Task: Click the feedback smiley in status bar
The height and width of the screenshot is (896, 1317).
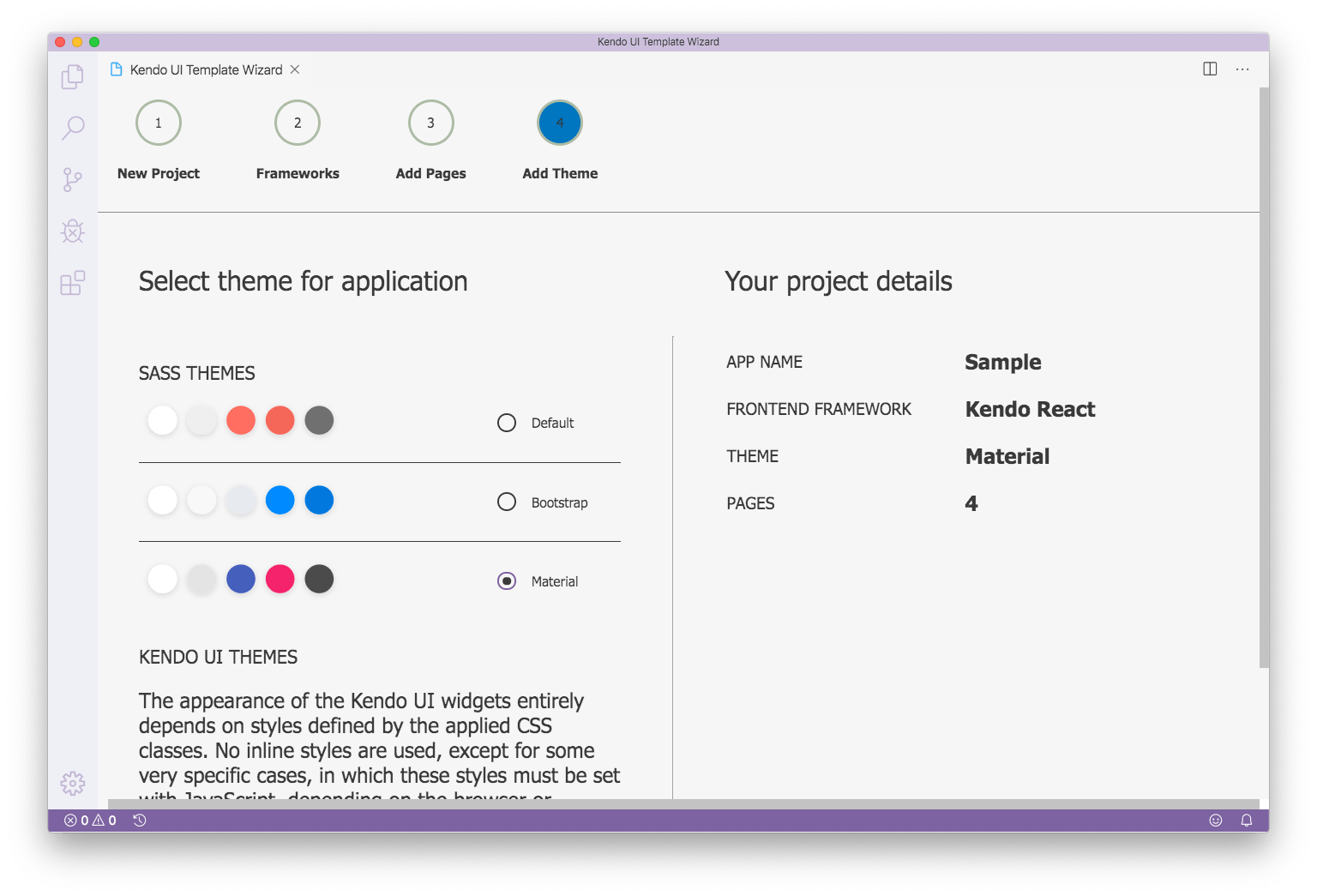Action: tap(1216, 821)
